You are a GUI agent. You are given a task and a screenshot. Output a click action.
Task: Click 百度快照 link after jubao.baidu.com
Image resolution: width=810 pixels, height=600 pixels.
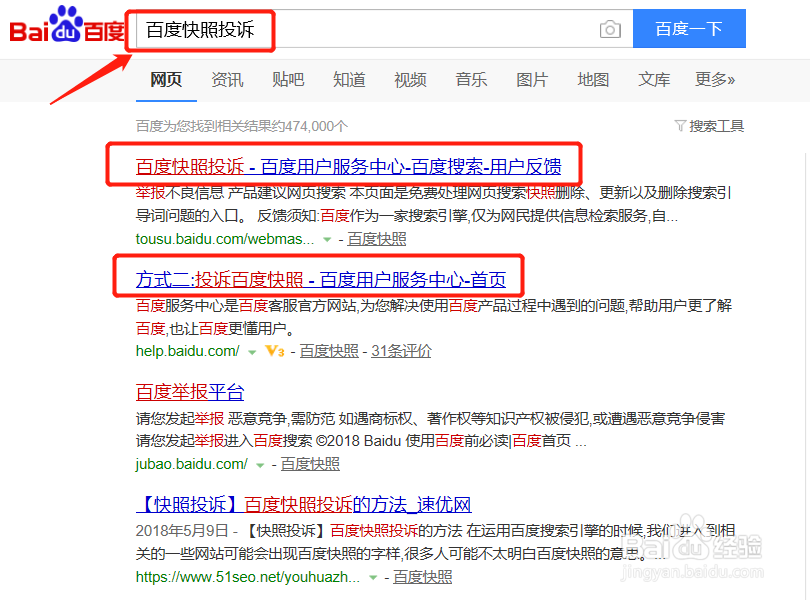click(x=310, y=464)
